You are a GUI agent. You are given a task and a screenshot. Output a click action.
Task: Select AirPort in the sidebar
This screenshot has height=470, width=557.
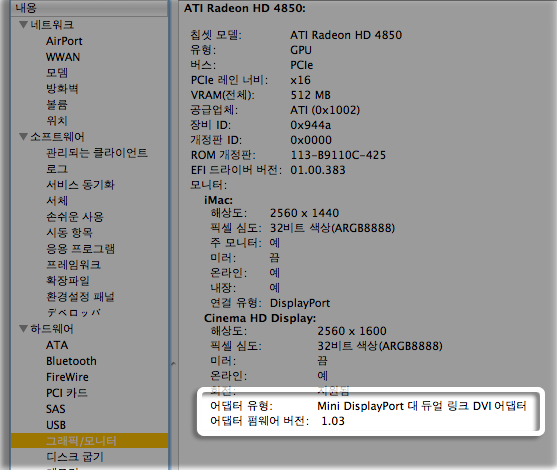pyautogui.click(x=64, y=41)
